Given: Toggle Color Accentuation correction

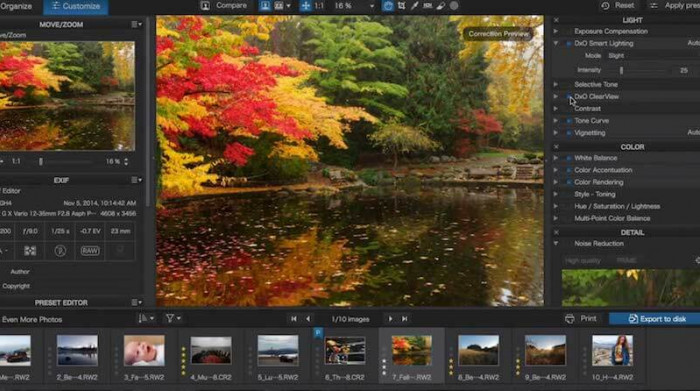Looking at the screenshot, I should click(x=569, y=170).
